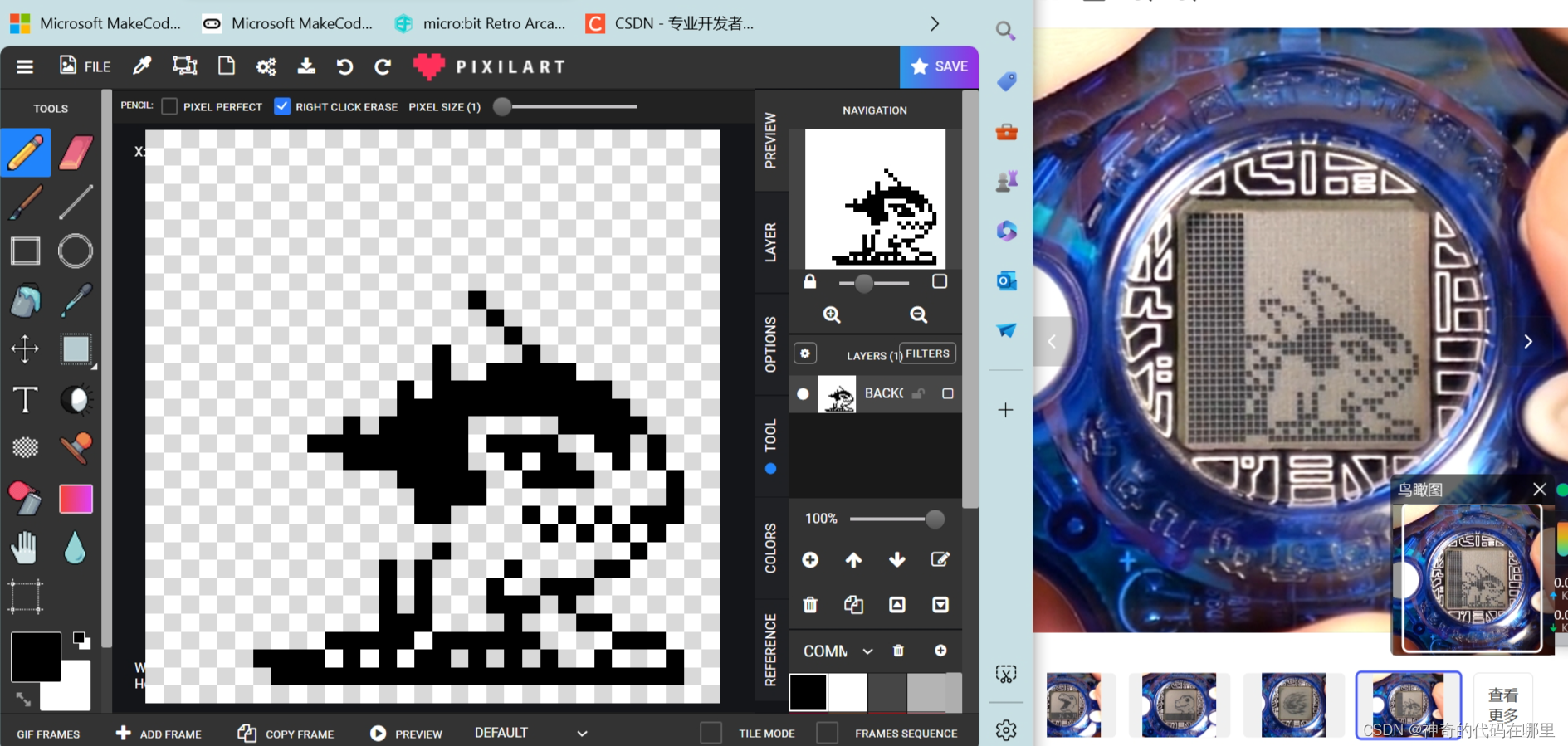Open the COMM palette dropdown
The height and width of the screenshot is (746, 1568).
click(838, 651)
